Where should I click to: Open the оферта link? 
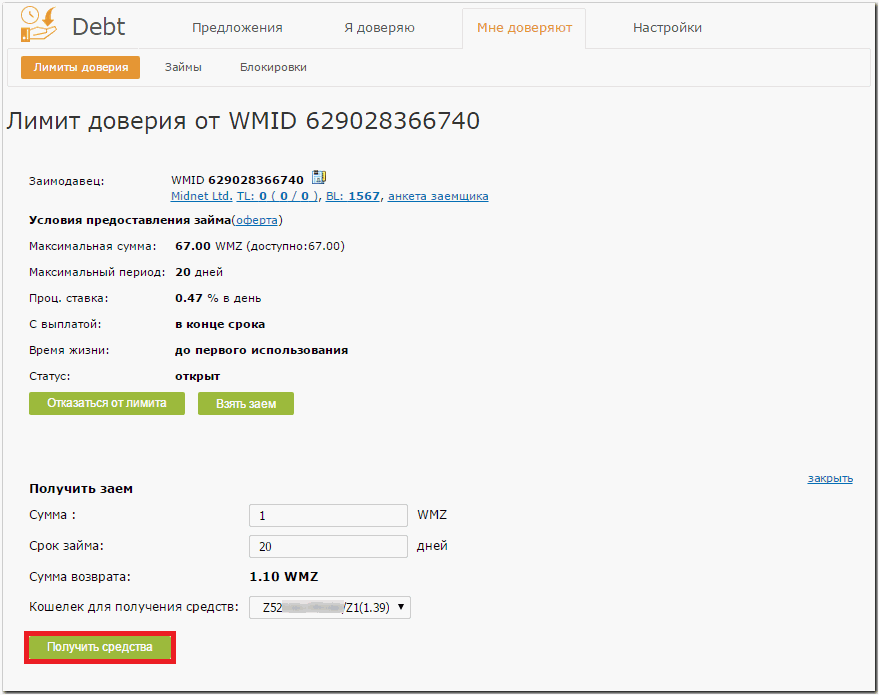click(x=257, y=220)
